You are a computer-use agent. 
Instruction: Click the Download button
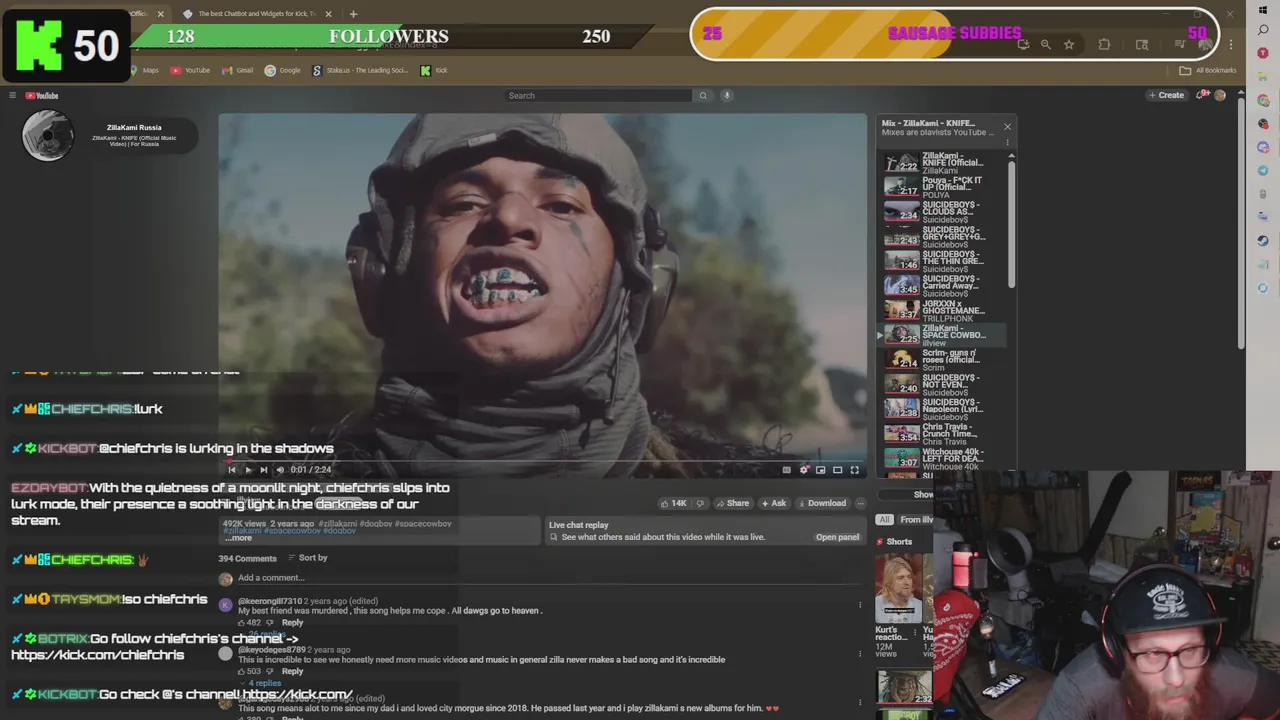click(x=822, y=503)
